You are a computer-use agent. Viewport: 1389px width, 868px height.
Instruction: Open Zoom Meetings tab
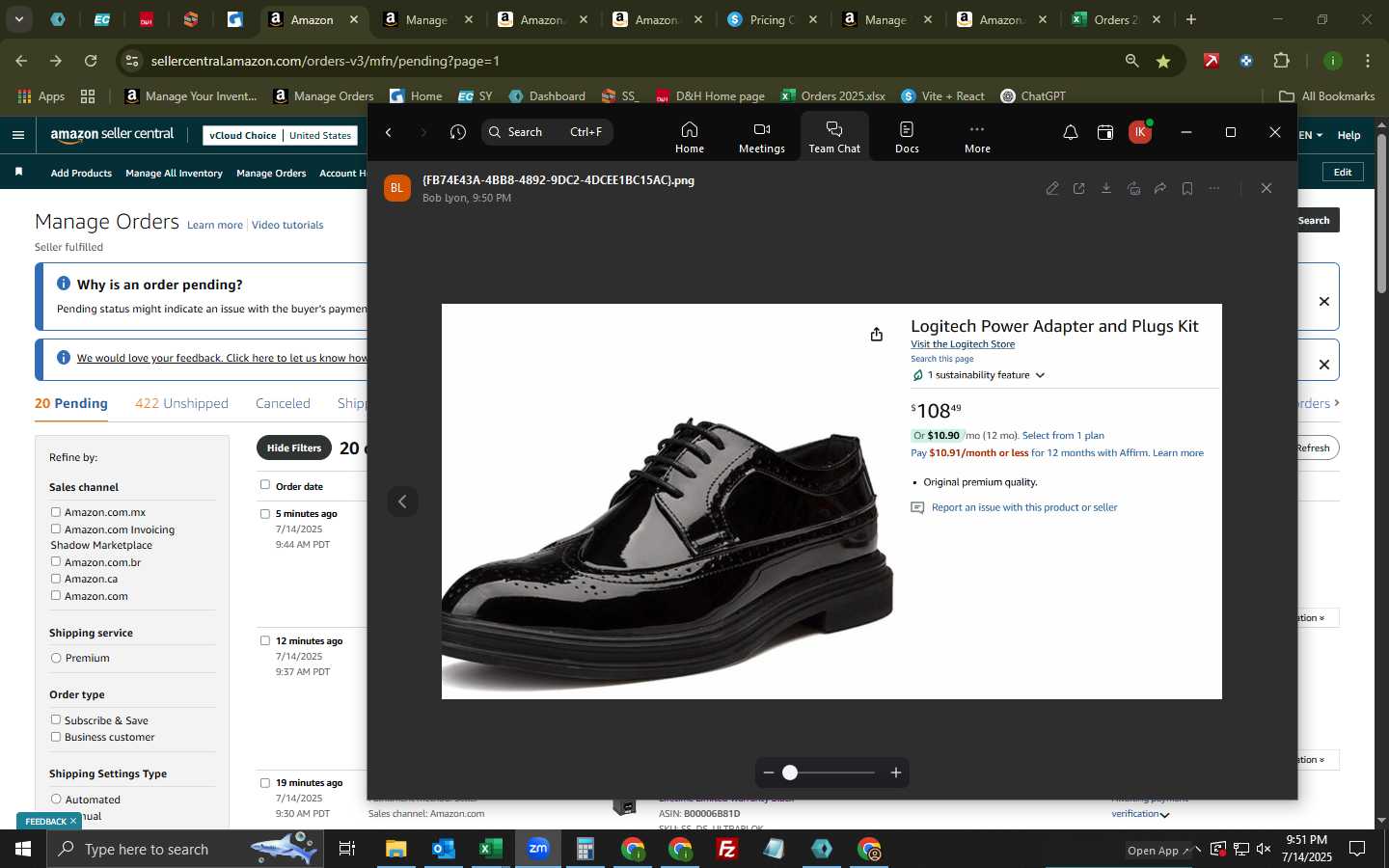(x=762, y=137)
